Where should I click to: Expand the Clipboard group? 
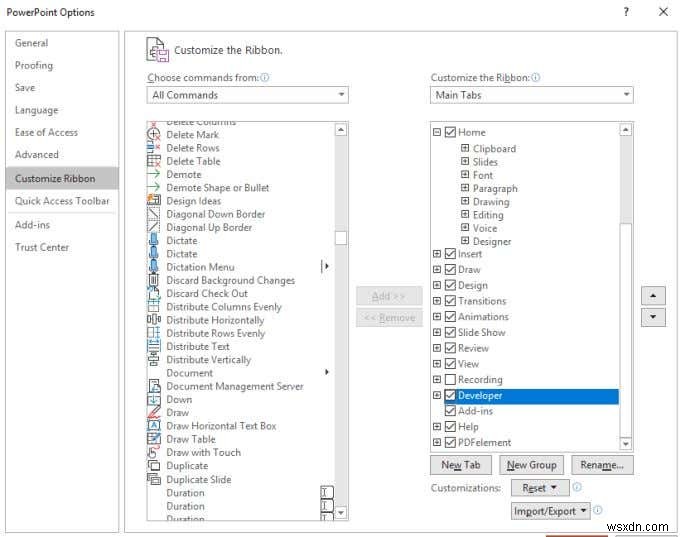[465, 148]
